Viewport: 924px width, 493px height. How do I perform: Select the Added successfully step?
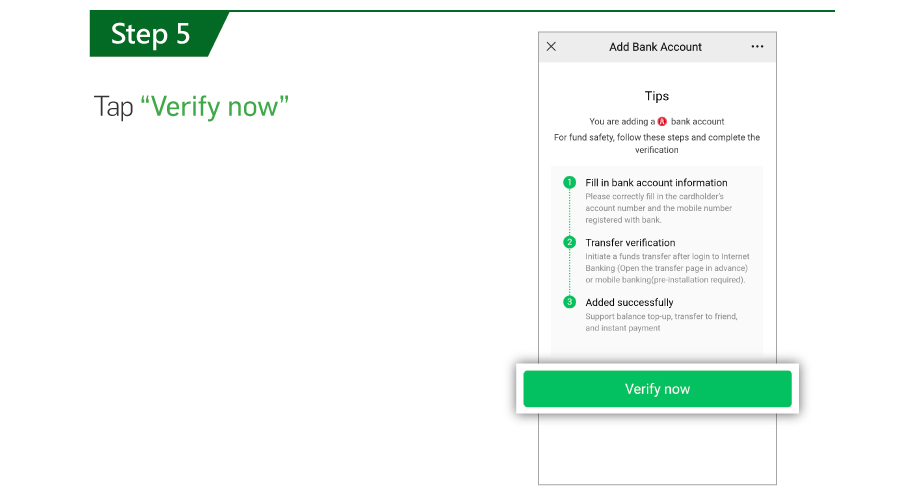point(629,302)
